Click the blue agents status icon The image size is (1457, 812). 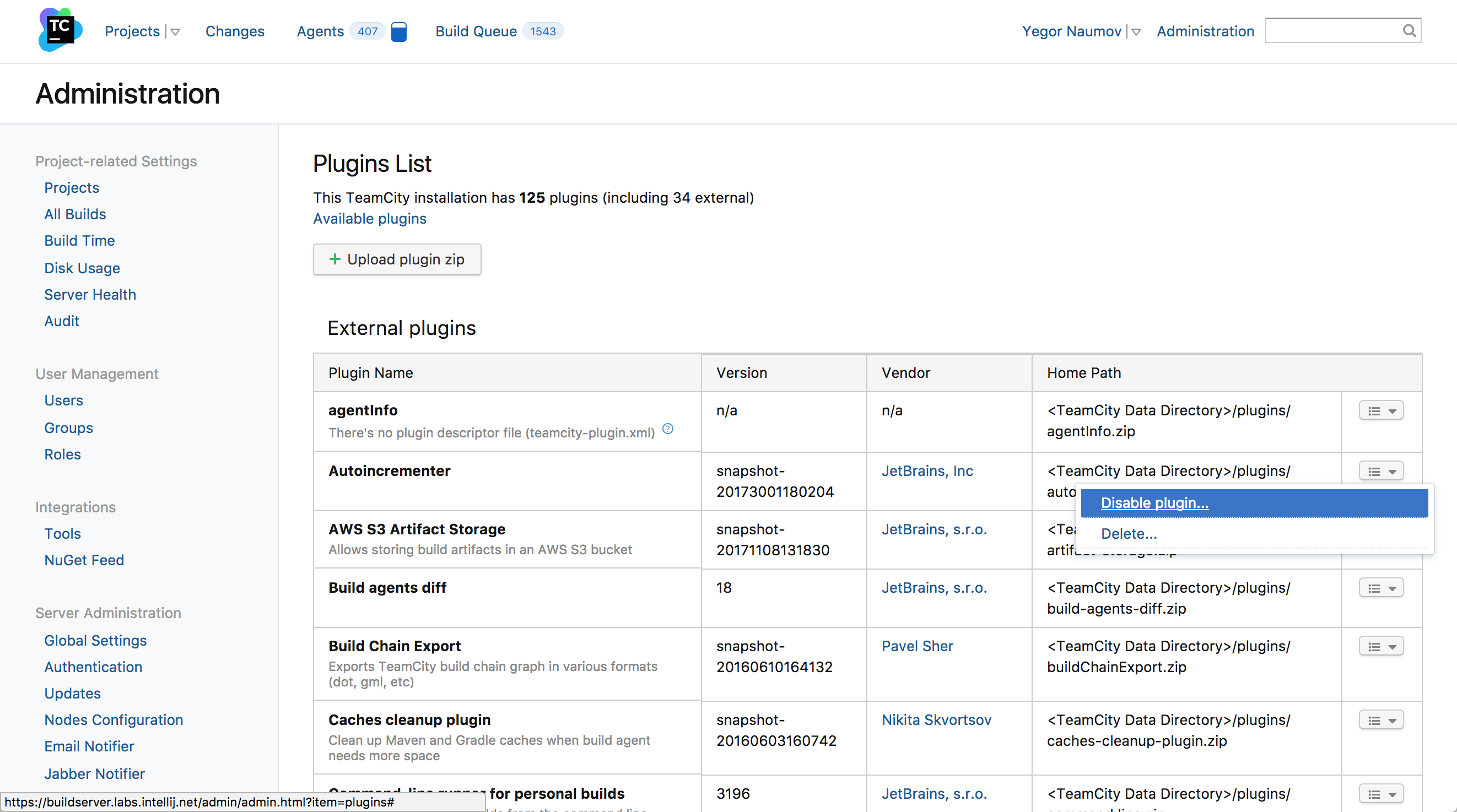(399, 31)
